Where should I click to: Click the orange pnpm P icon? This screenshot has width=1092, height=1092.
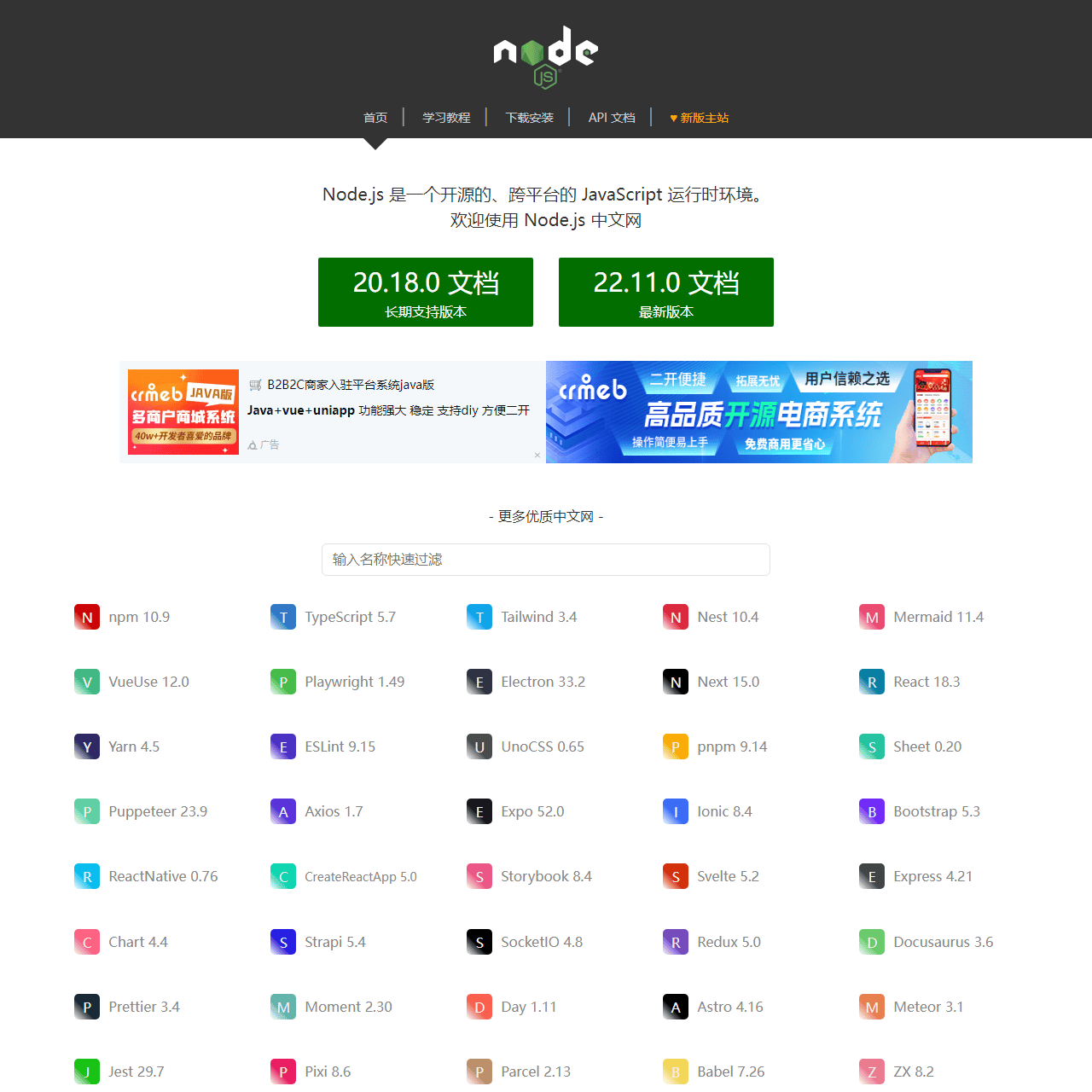[676, 746]
